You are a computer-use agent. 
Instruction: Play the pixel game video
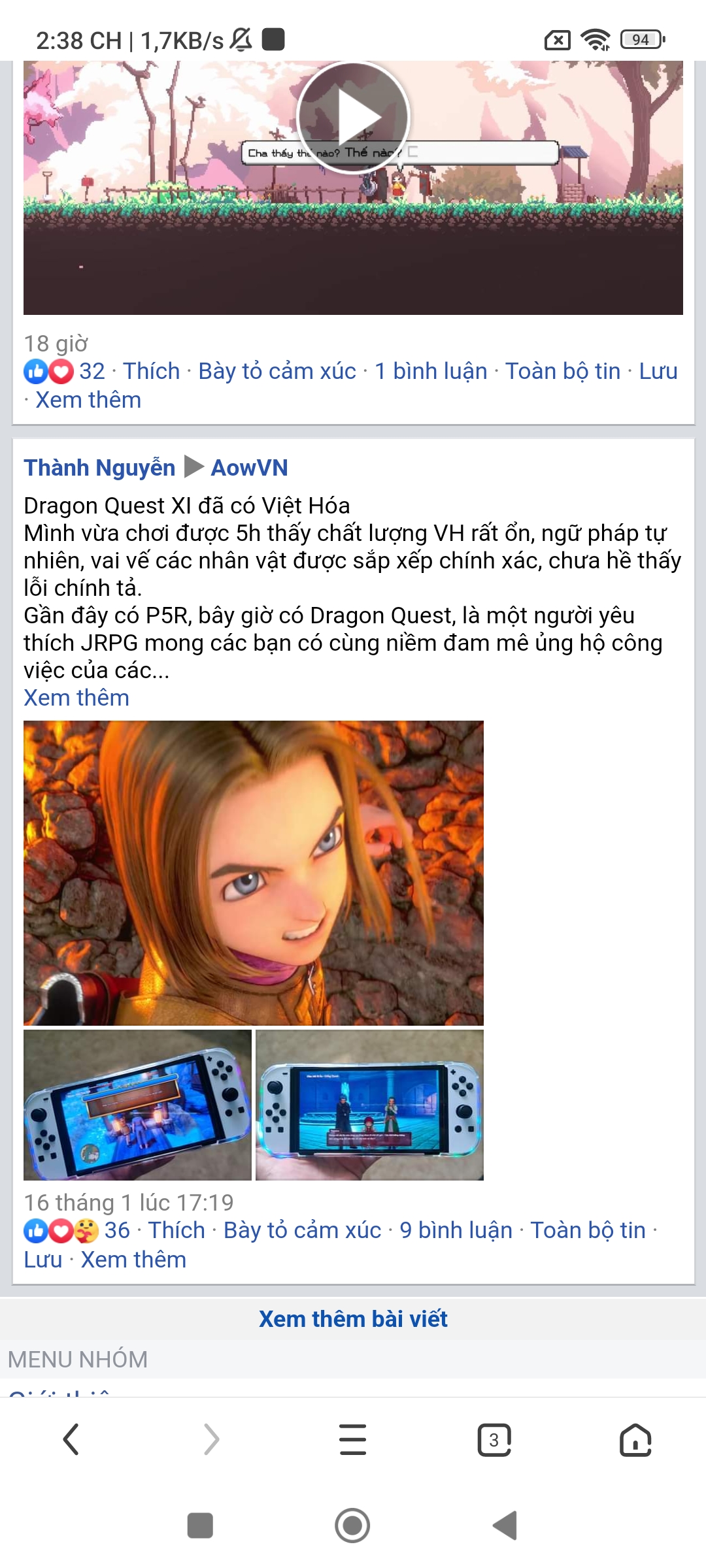click(353, 118)
